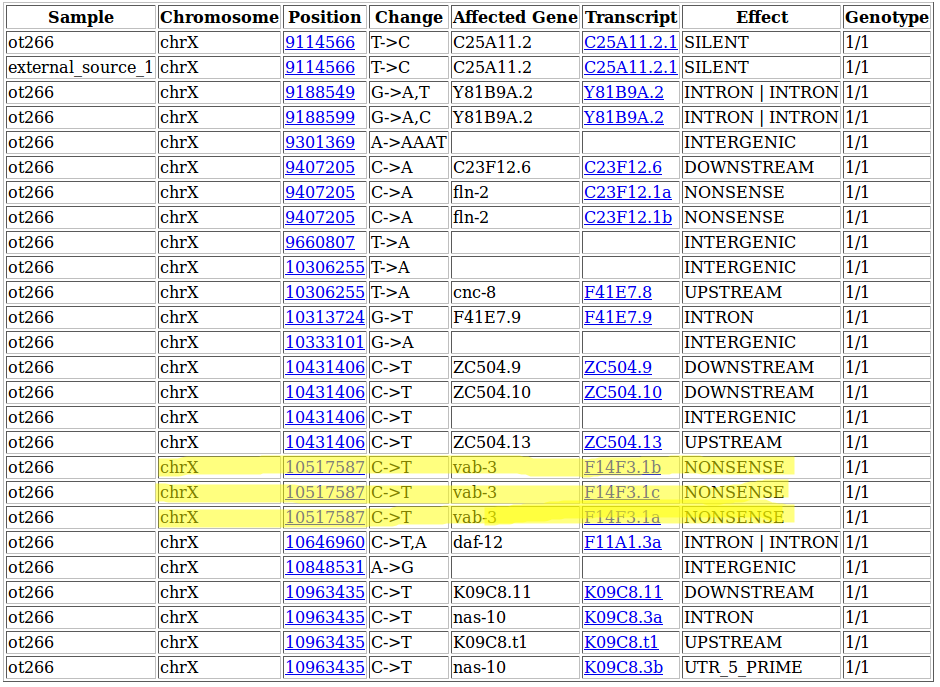Open position link 9188599

(x=320, y=117)
